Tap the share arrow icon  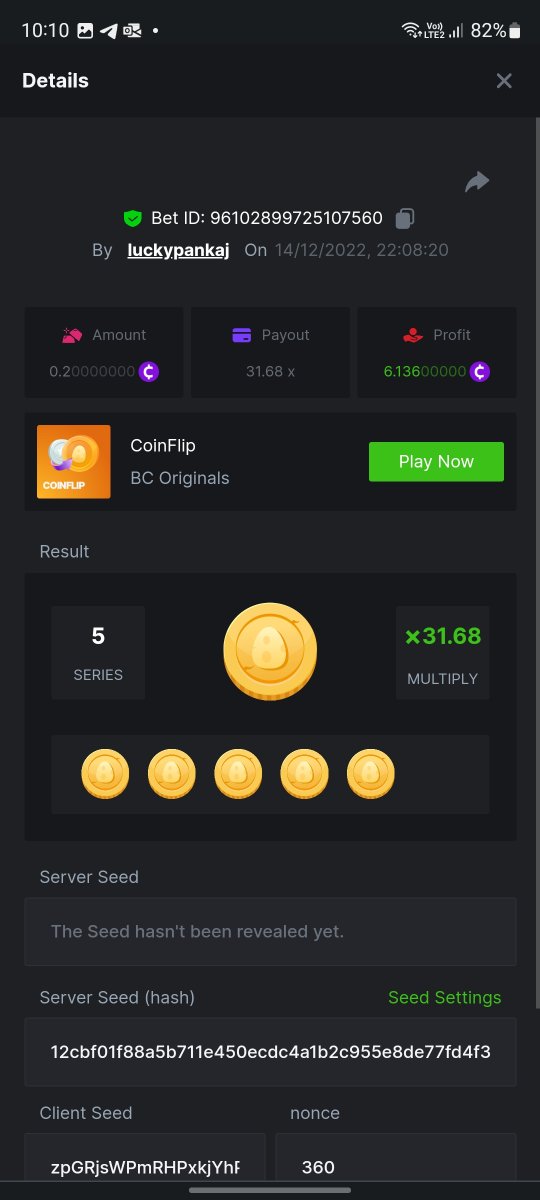477,181
